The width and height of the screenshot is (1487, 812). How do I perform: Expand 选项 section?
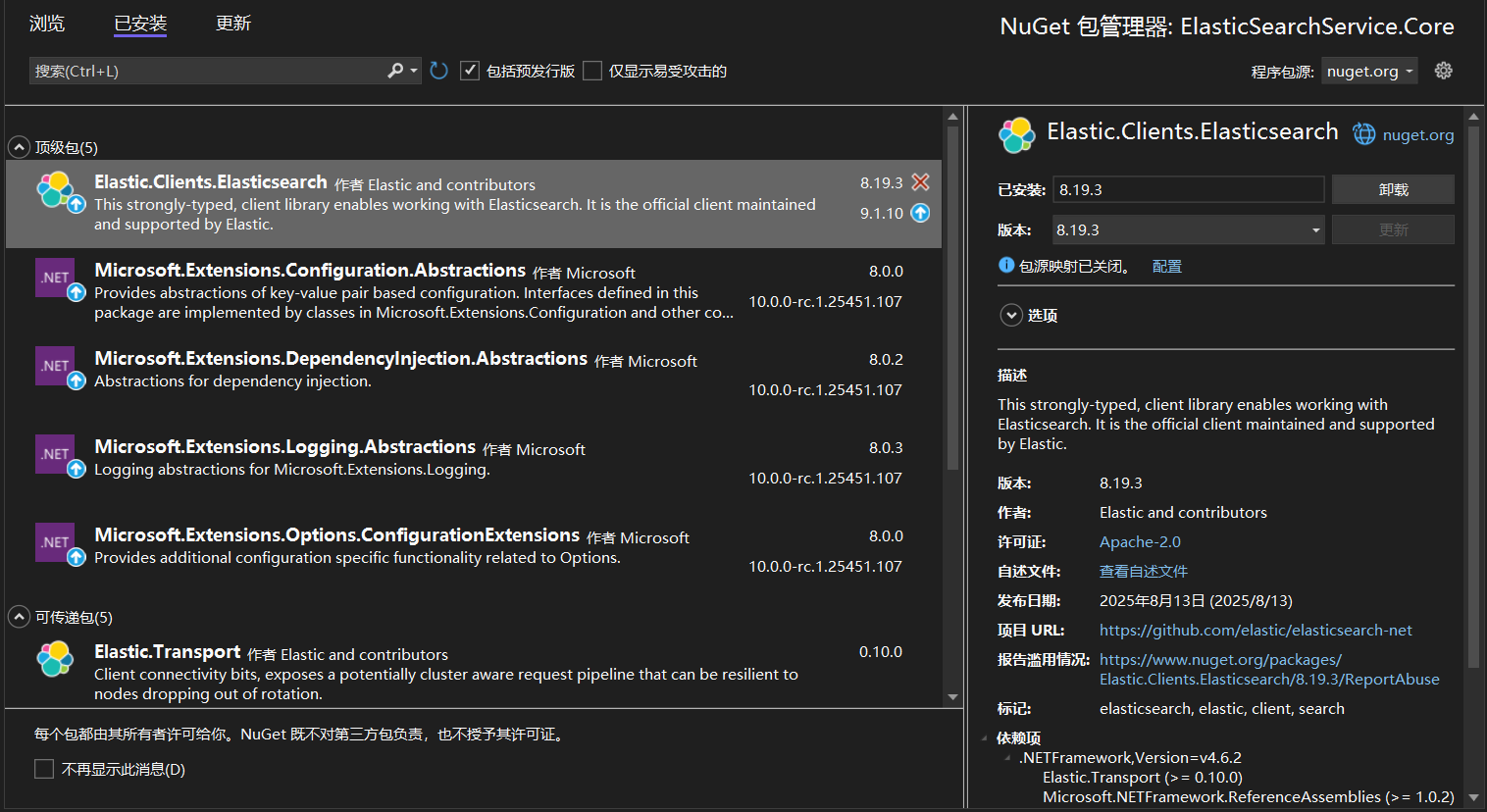[1011, 315]
